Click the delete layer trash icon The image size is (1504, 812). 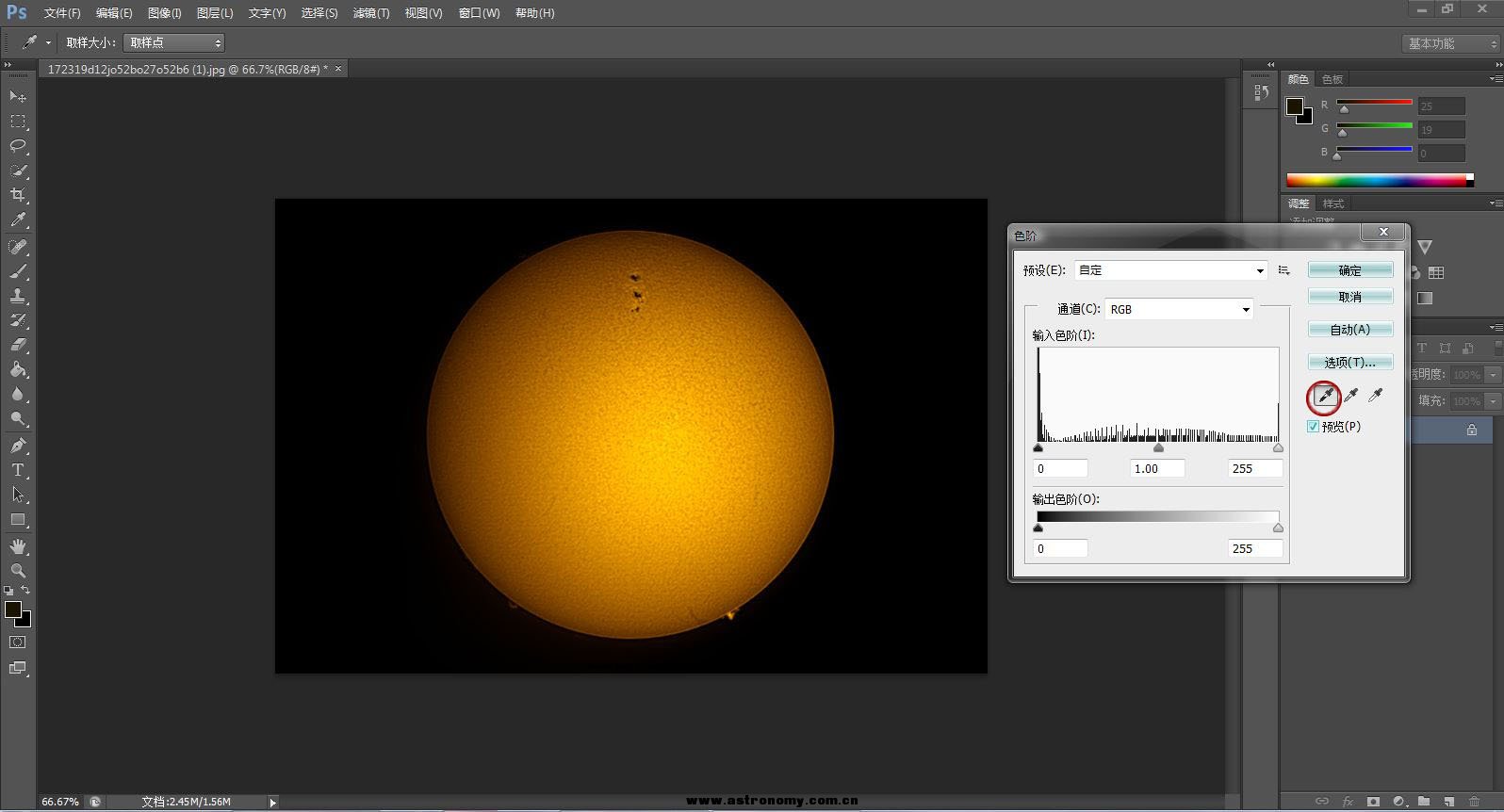point(1475,802)
